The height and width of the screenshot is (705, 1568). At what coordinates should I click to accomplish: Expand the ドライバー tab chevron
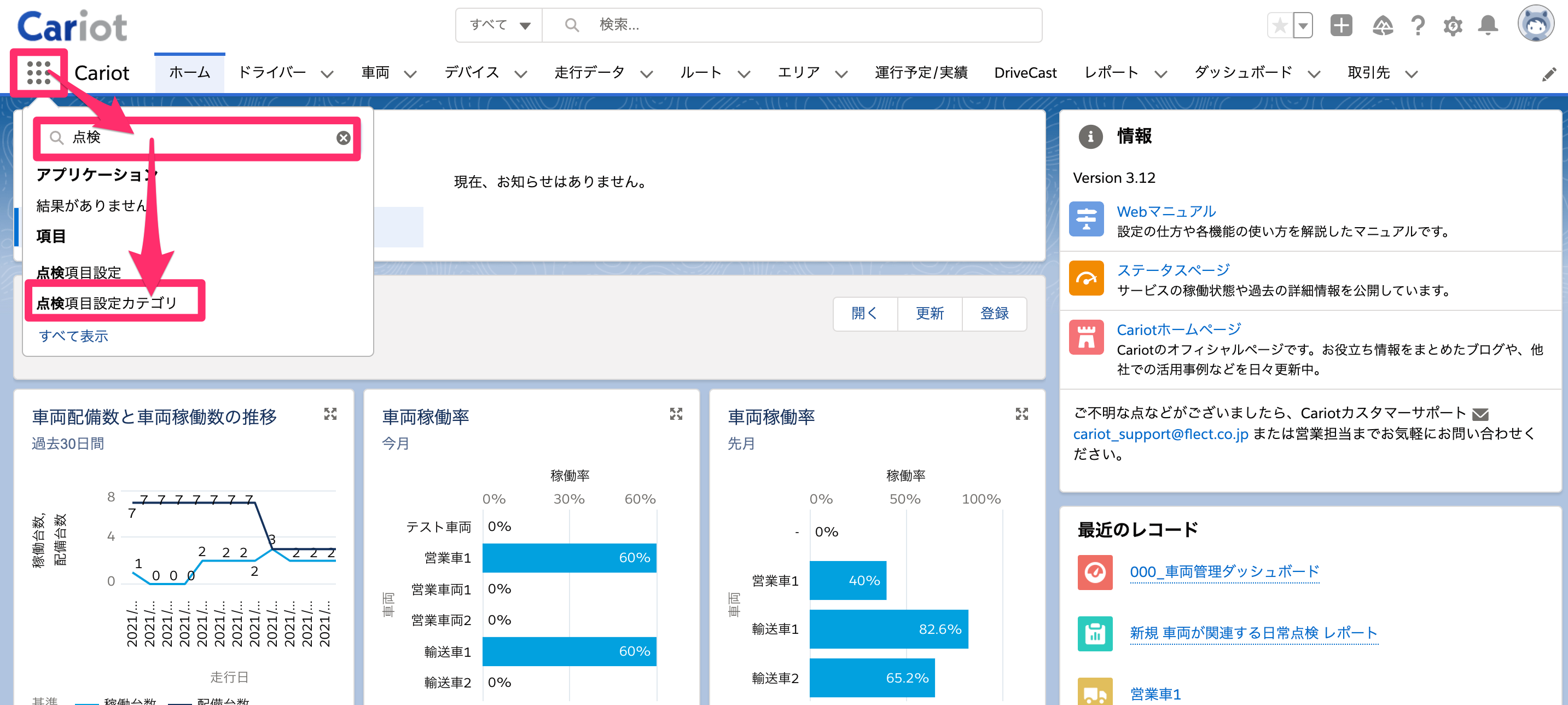328,74
